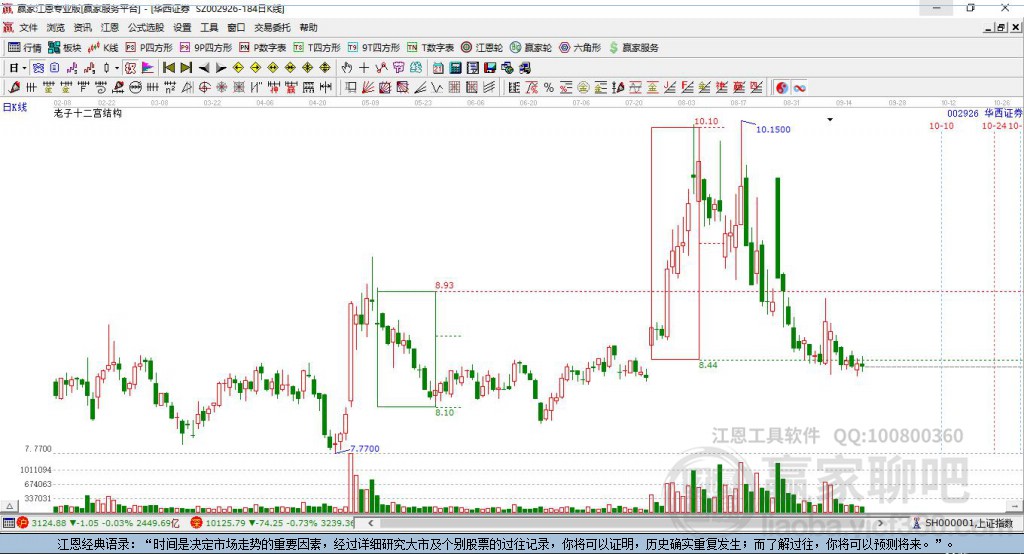This screenshot has width=1024, height=554.
Task: Expand the candlestick style dropdown arrow
Action: 117,68
